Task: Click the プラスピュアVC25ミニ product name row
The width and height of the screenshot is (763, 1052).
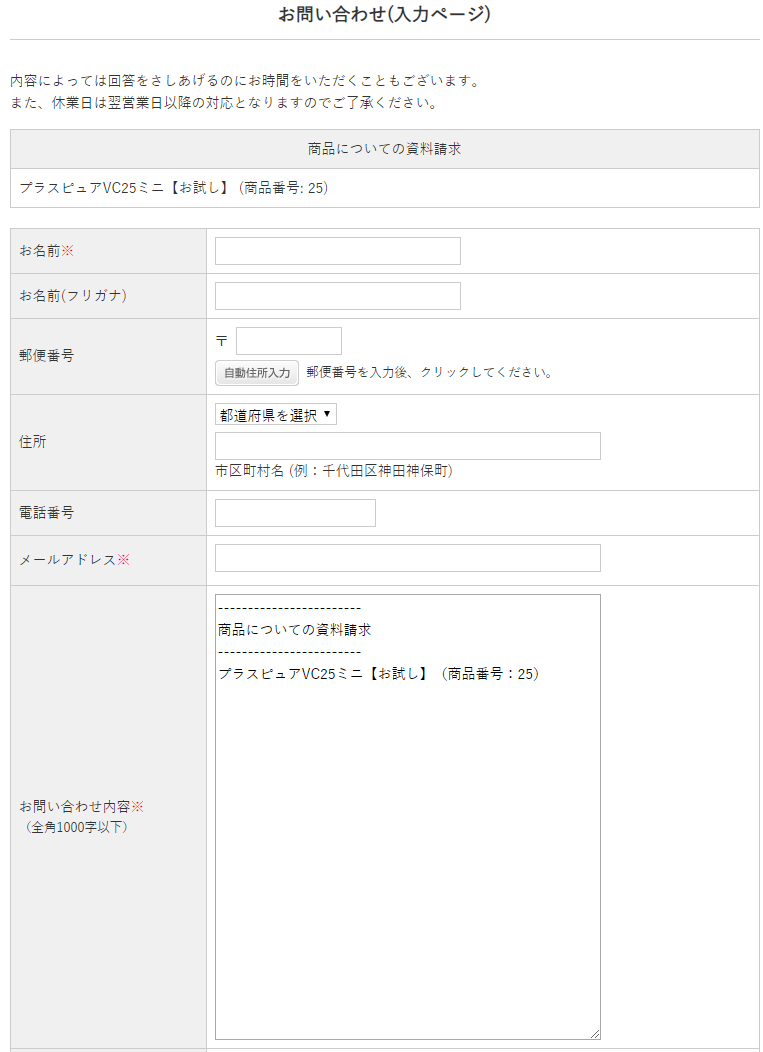Action: (174, 188)
